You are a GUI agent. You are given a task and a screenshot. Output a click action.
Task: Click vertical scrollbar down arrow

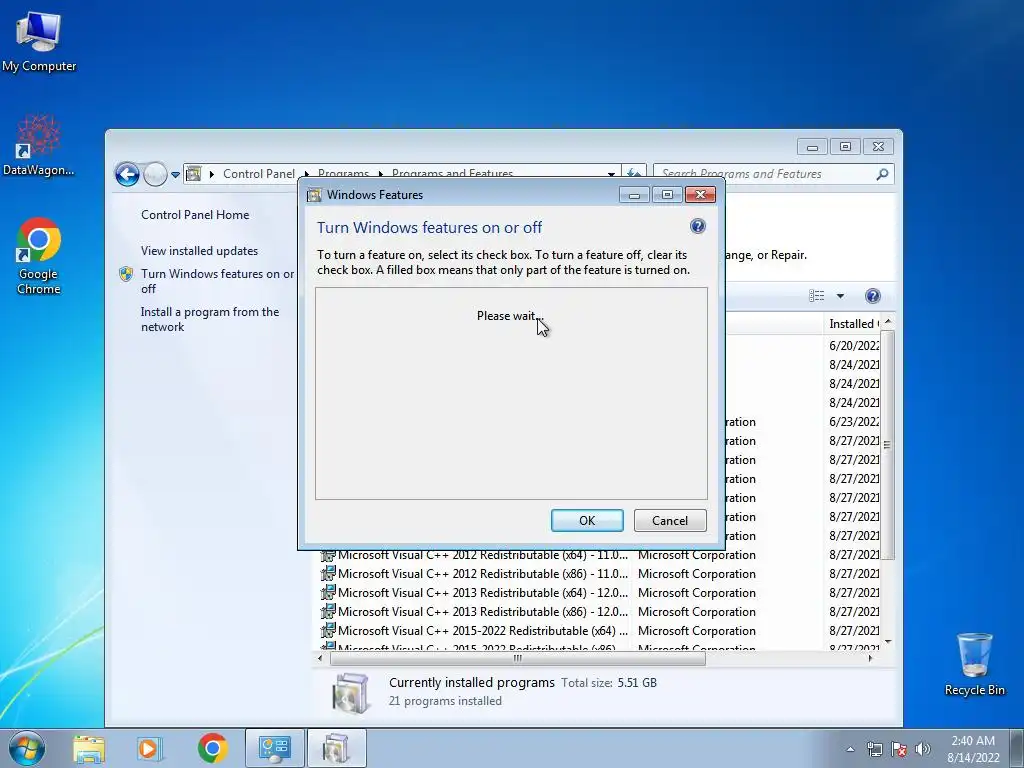888,643
